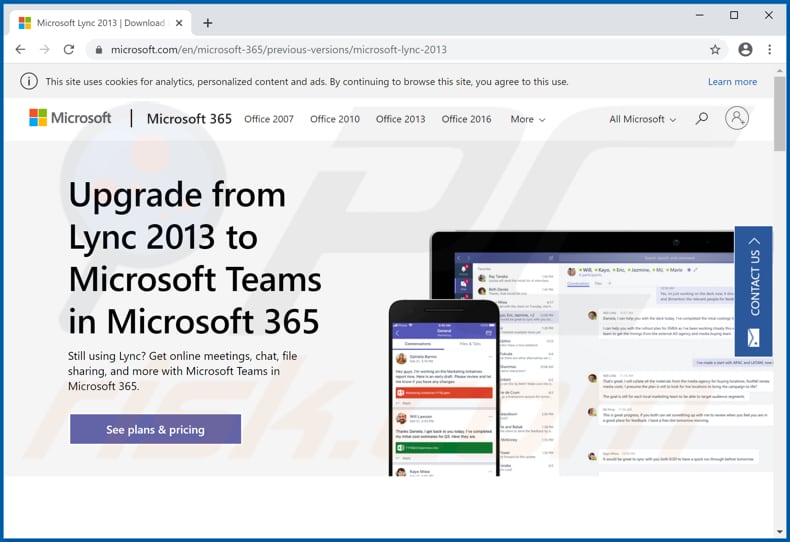
Task: Reload the current page
Action: [x=69, y=49]
